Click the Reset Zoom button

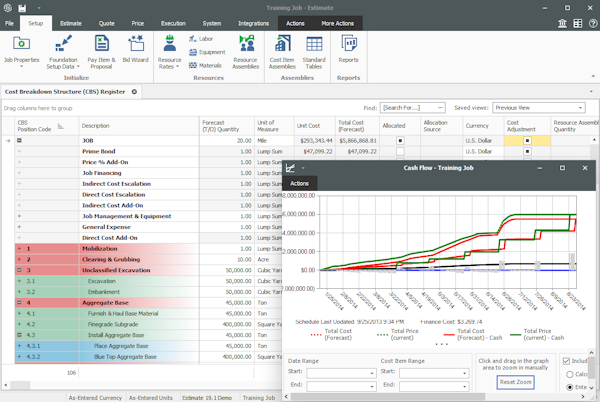point(515,382)
